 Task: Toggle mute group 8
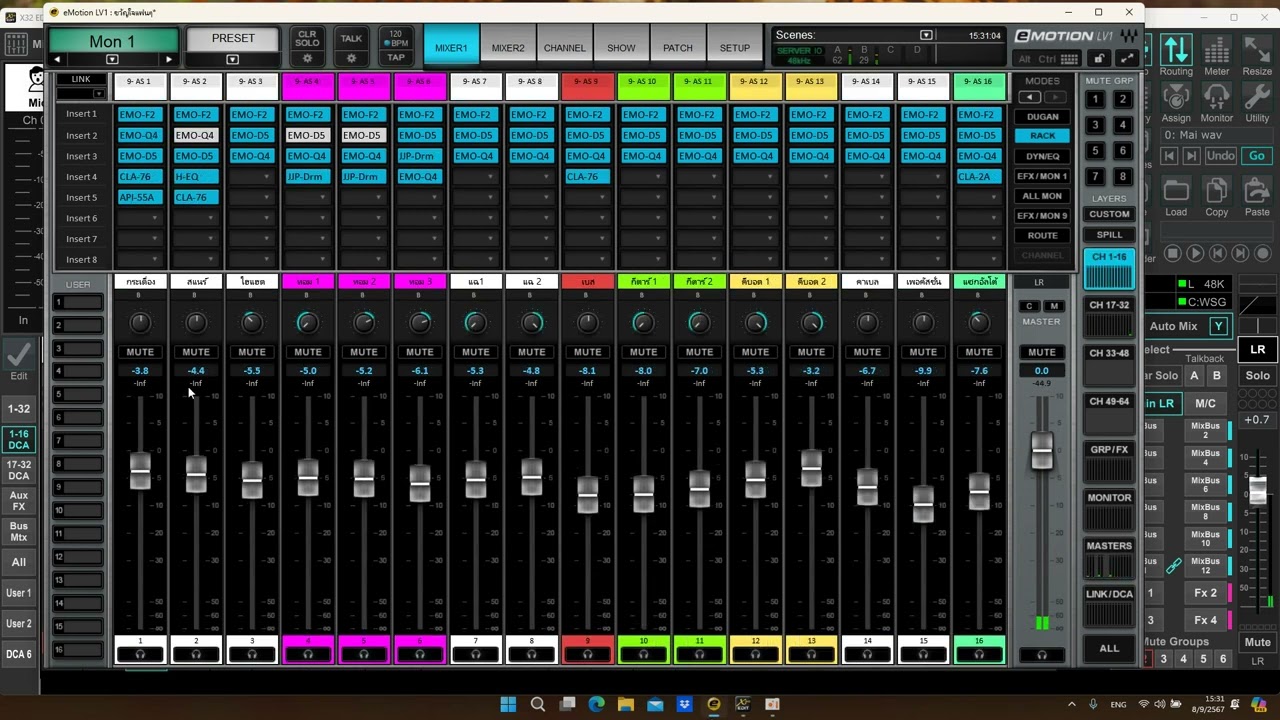tap(1123, 176)
